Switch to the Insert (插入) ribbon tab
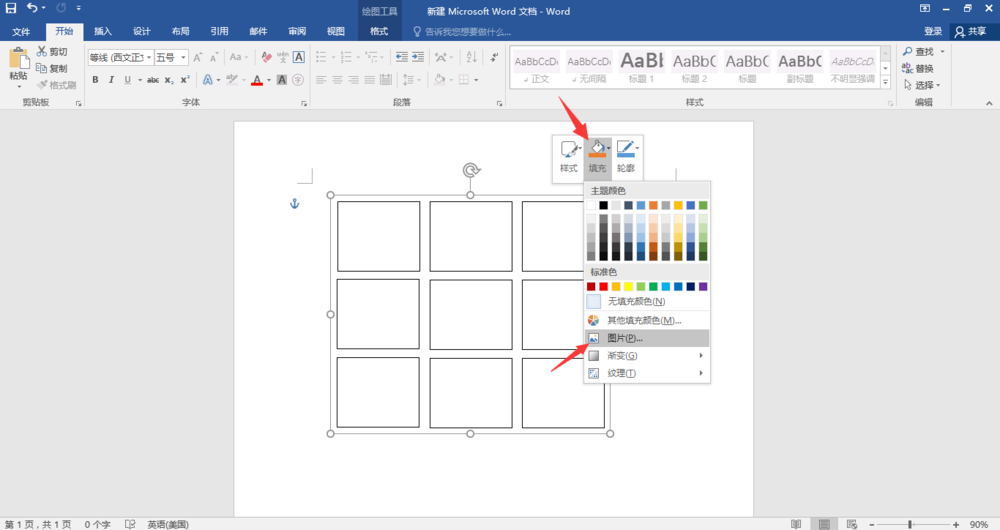The height and width of the screenshot is (530, 1000). pos(103,32)
